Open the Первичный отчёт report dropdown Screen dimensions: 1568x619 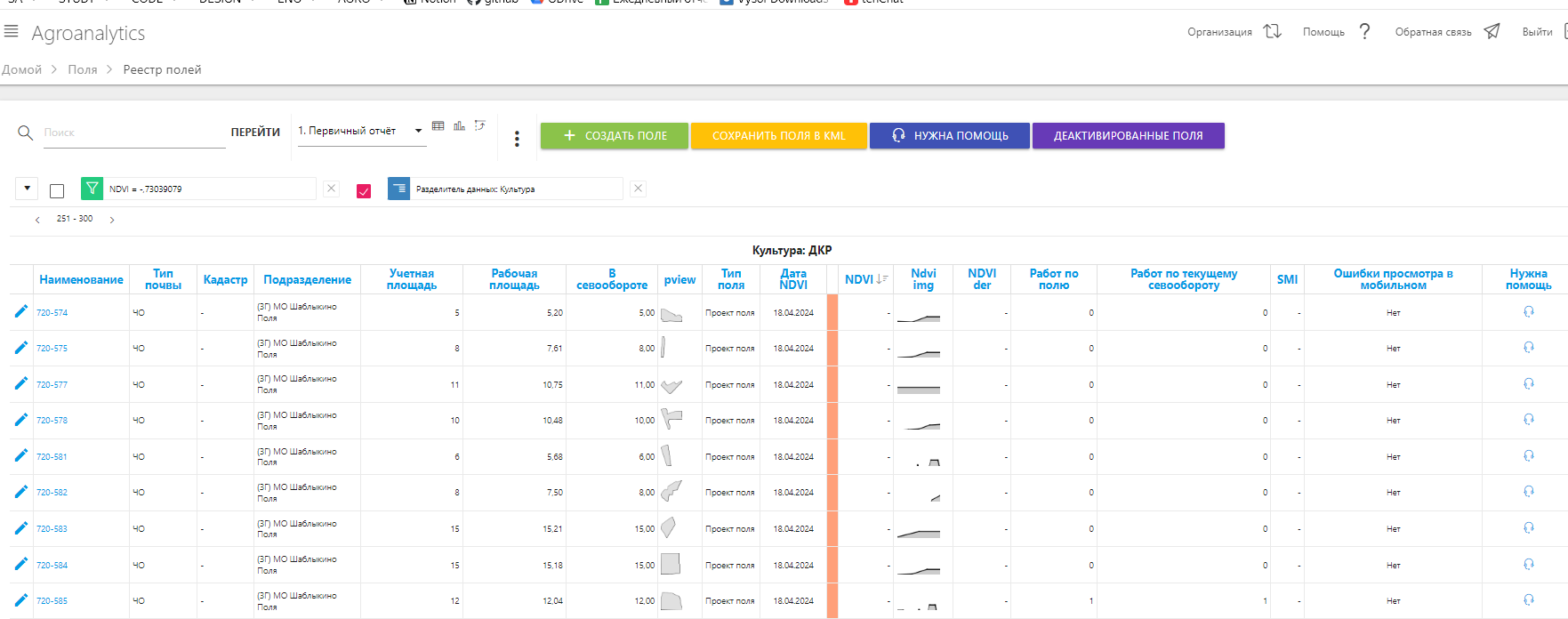coord(359,132)
